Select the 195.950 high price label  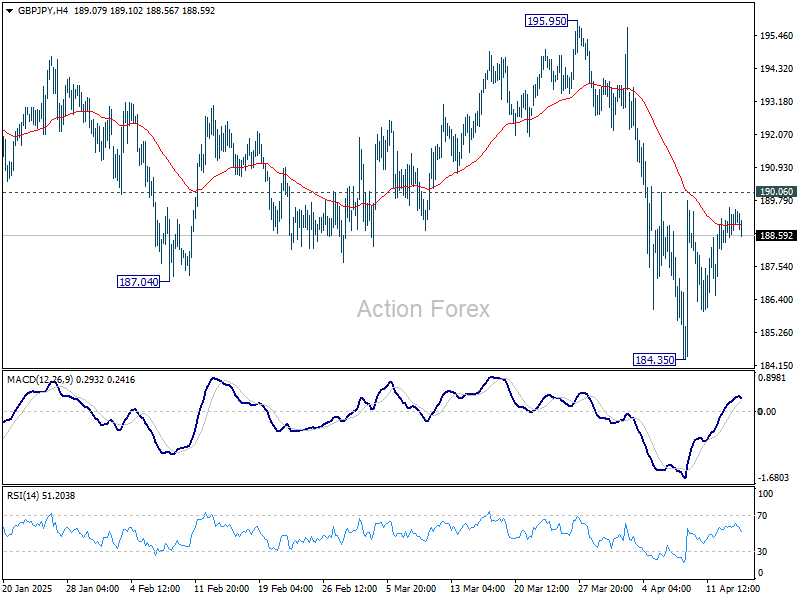pyautogui.click(x=546, y=21)
